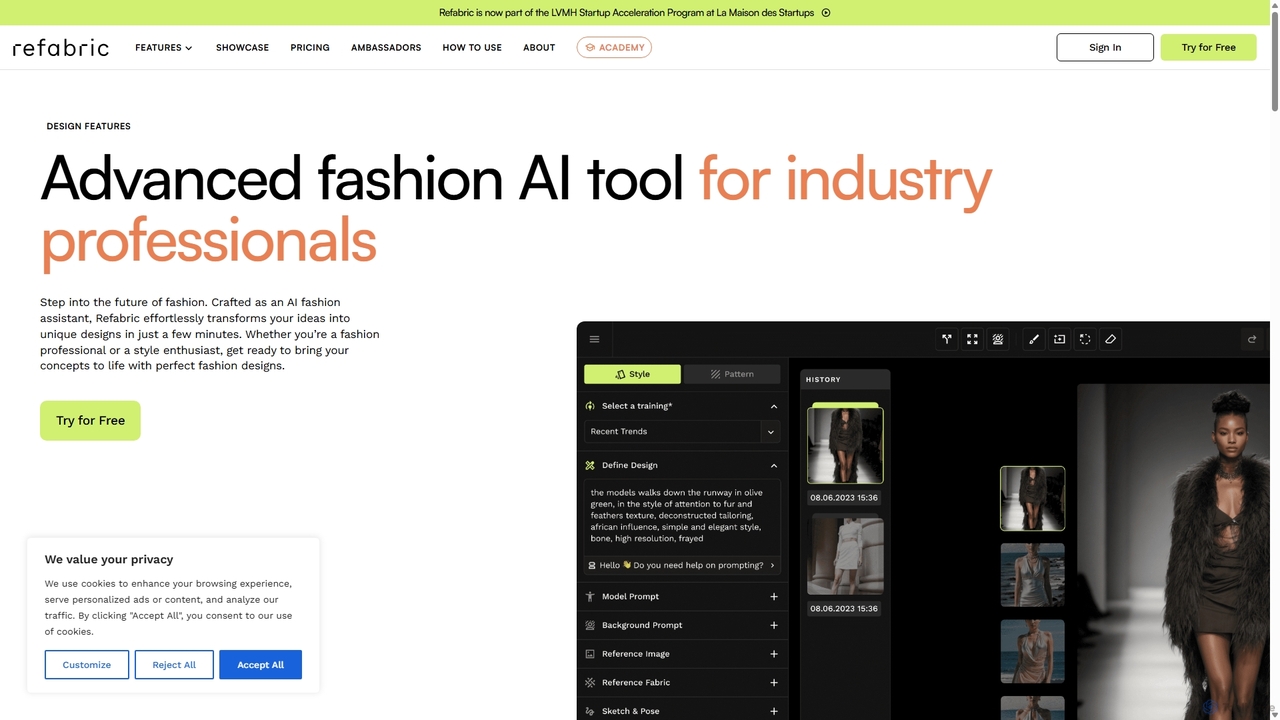Click the HISTORY panel header
Image resolution: width=1280 pixels, height=720 pixels.
[845, 379]
